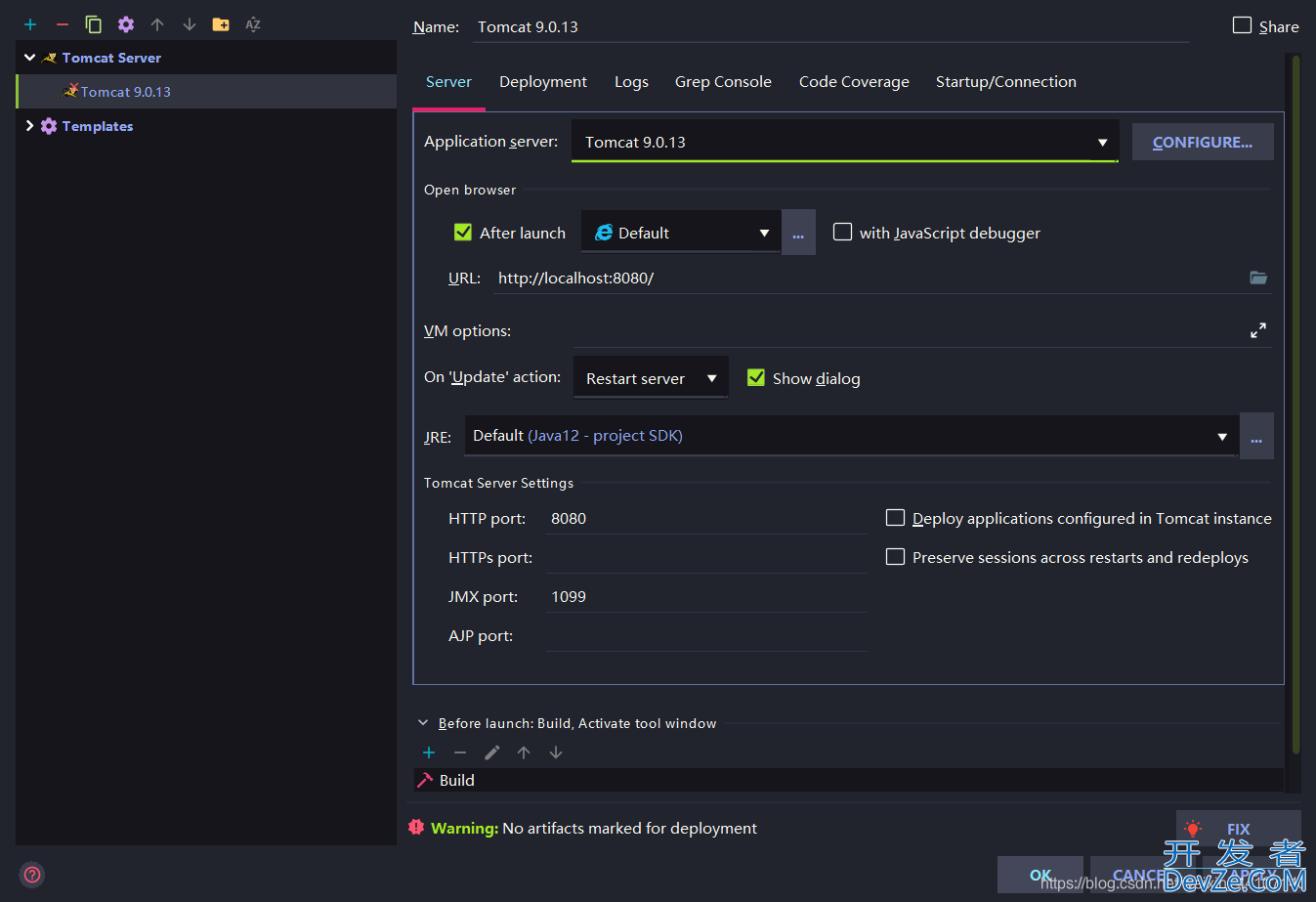Image resolution: width=1316 pixels, height=902 pixels.
Task: Remove the selected configuration with minus icon
Action: pyautogui.click(x=63, y=24)
